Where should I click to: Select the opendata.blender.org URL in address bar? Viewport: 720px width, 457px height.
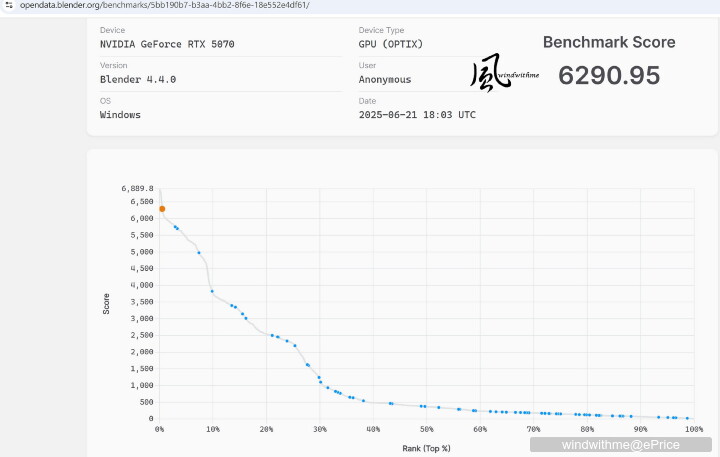coord(164,5)
